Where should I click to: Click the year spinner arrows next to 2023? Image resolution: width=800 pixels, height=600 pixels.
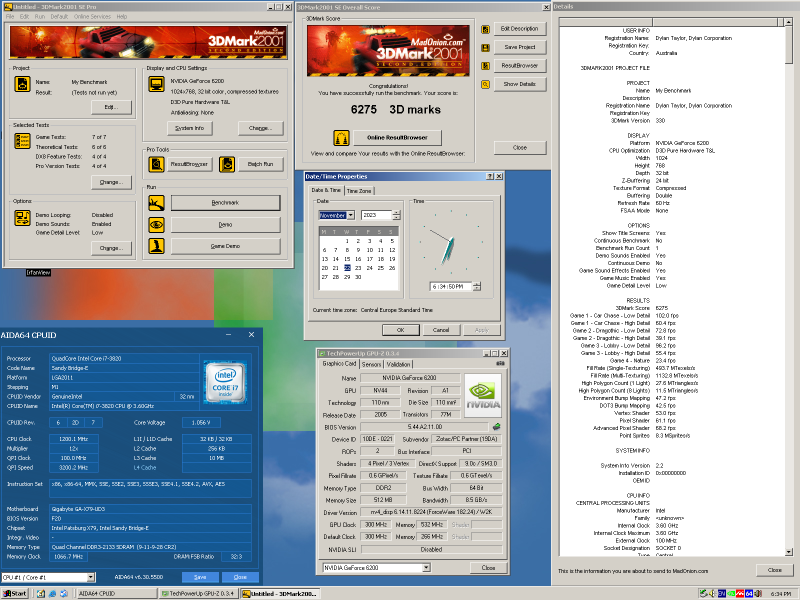396,215
